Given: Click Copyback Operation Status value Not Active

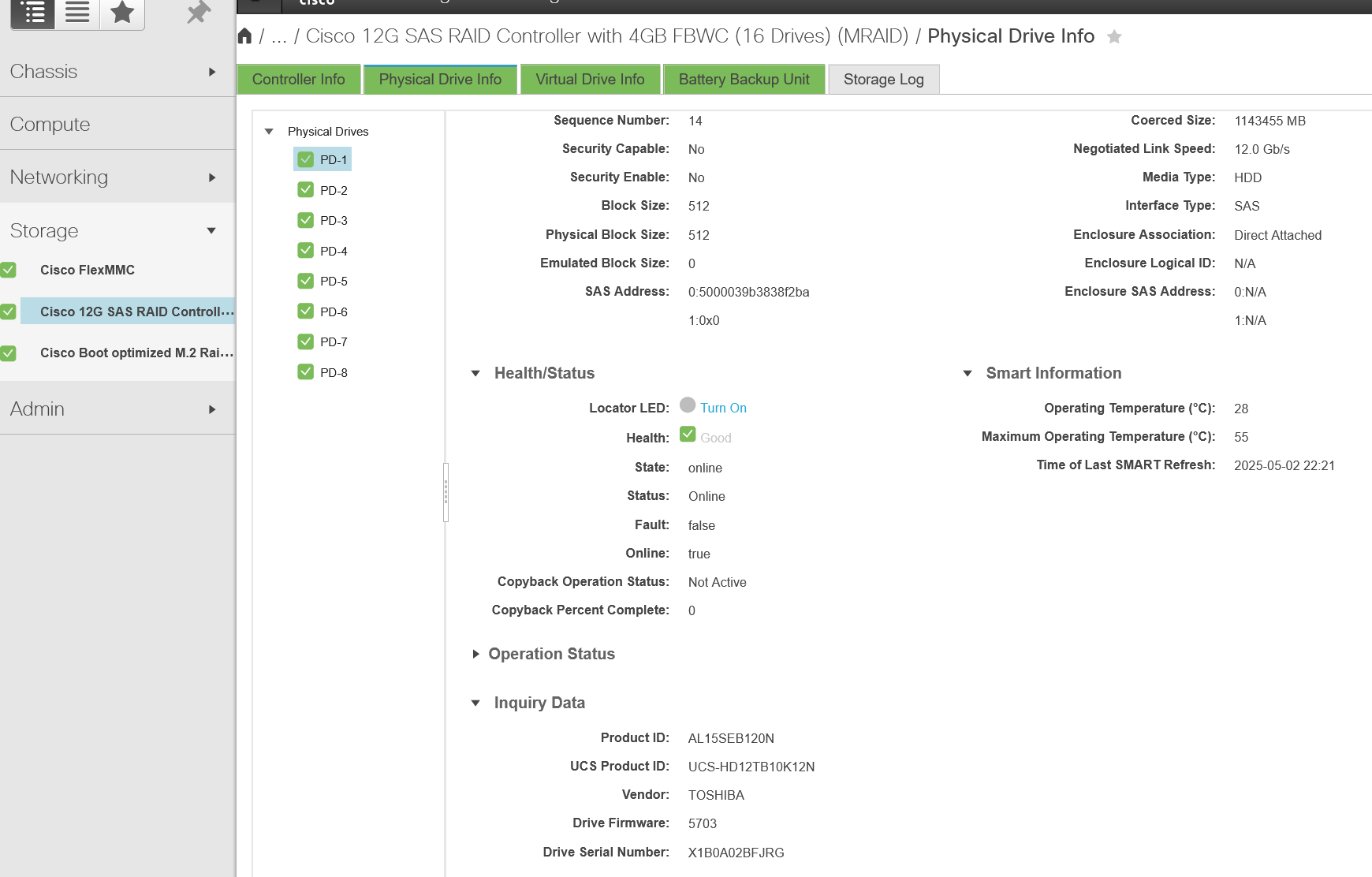Looking at the screenshot, I should [x=717, y=582].
